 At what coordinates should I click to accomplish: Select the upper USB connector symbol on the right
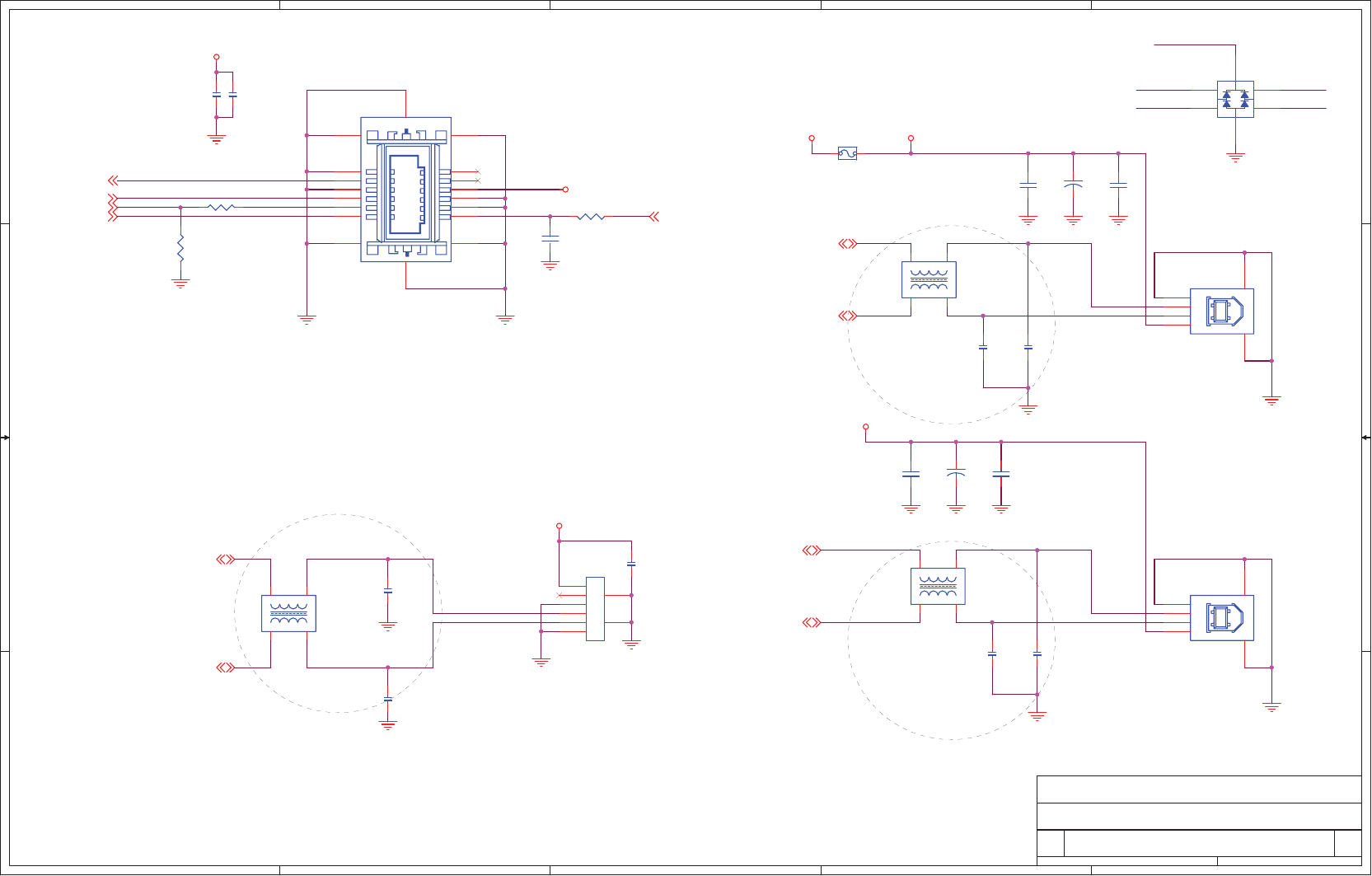coord(1222,312)
